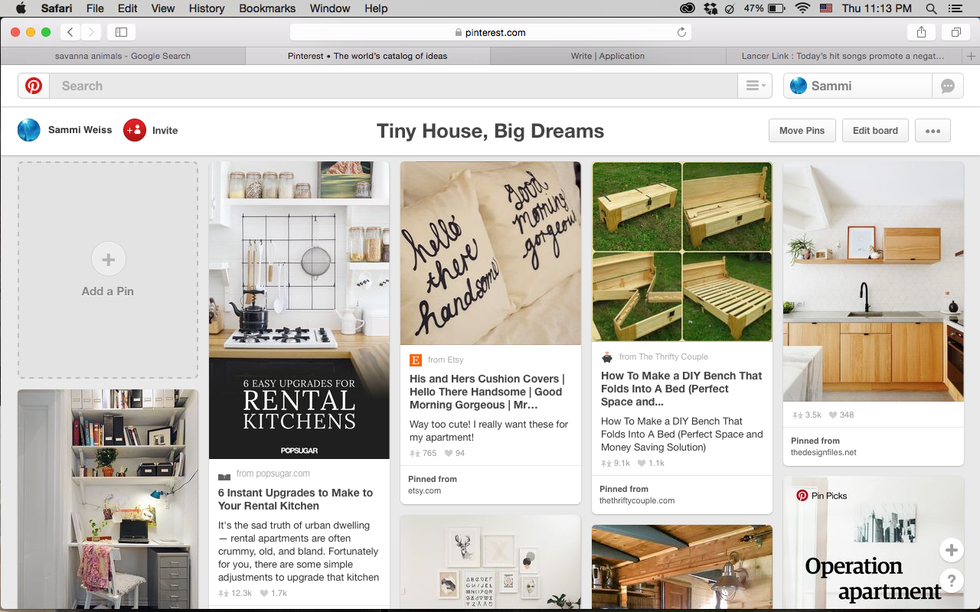This screenshot has width=980, height=612.
Task: Open messages via the speech bubble icon
Action: click(x=947, y=86)
